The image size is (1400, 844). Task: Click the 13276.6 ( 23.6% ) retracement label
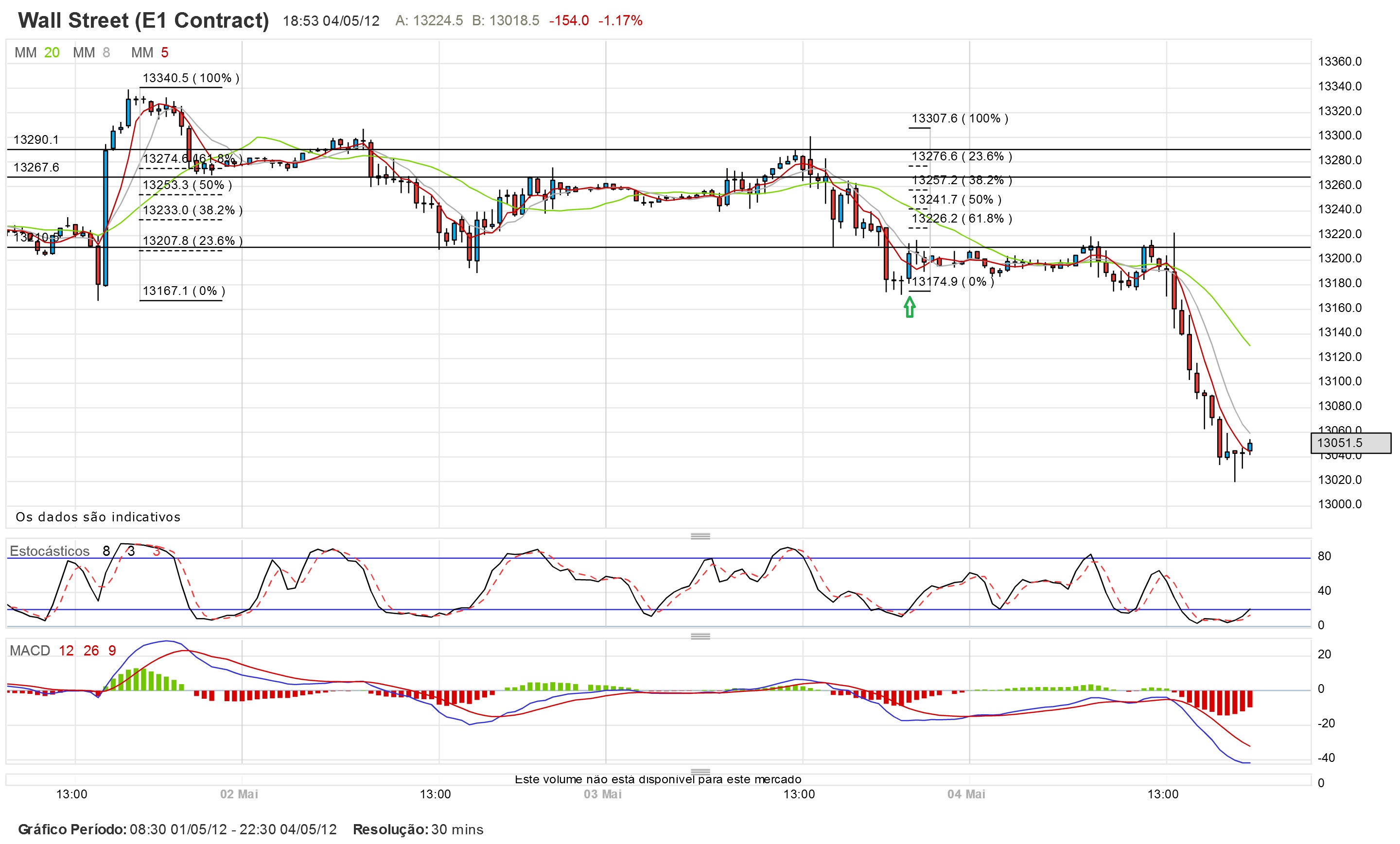(962, 156)
